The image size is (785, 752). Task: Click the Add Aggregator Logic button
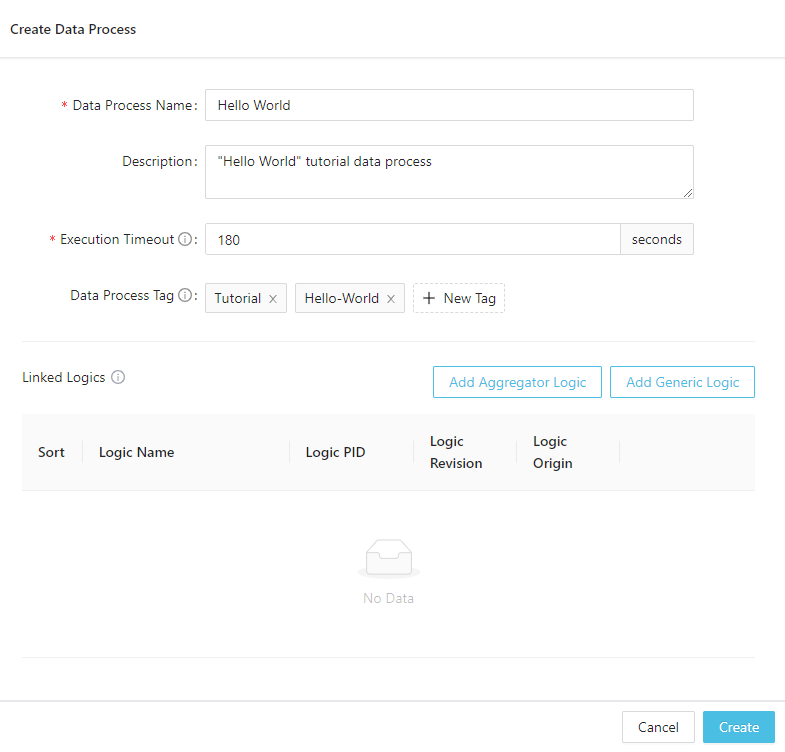pyautogui.click(x=517, y=382)
